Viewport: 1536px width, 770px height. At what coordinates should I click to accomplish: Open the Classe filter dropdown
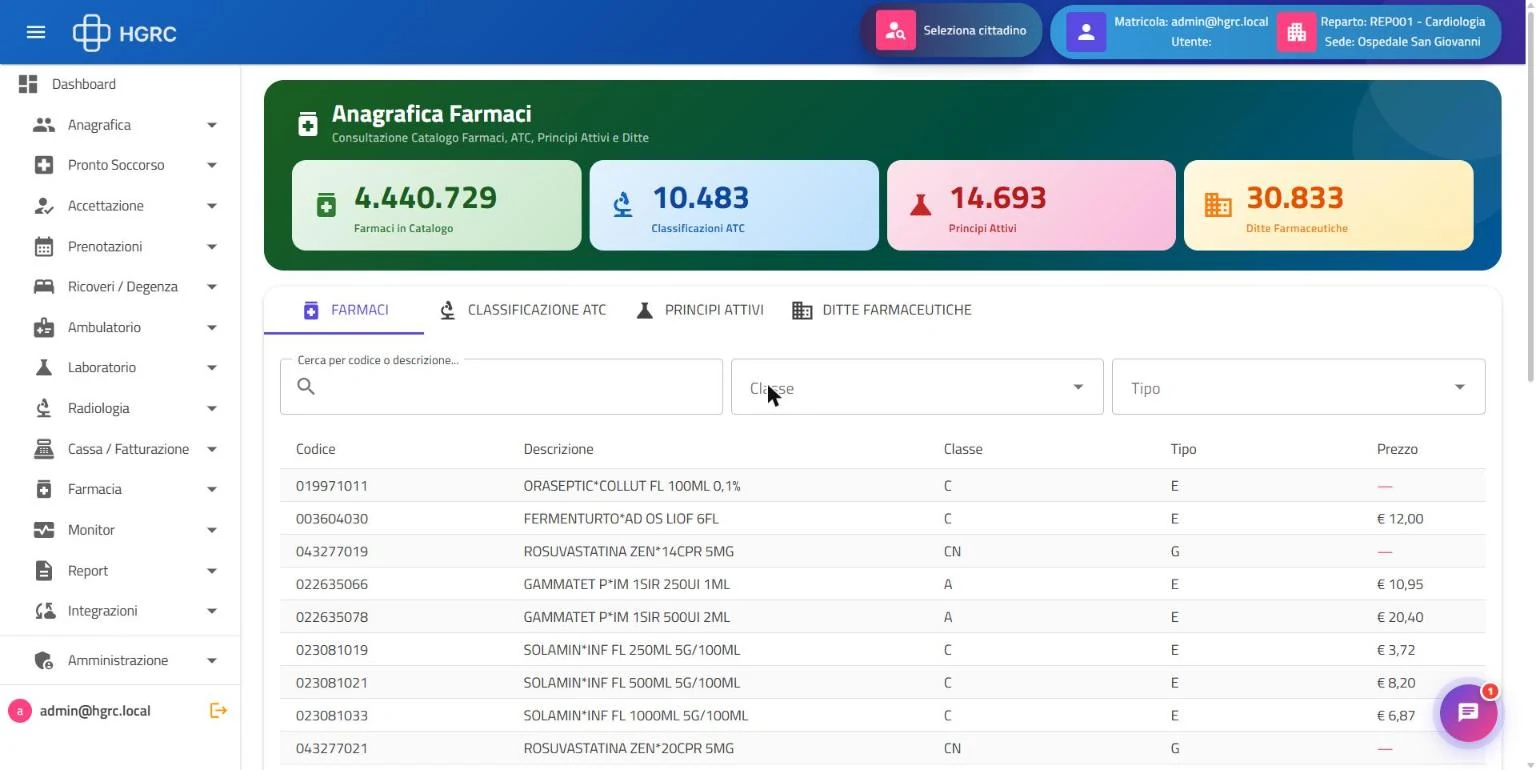tap(917, 387)
